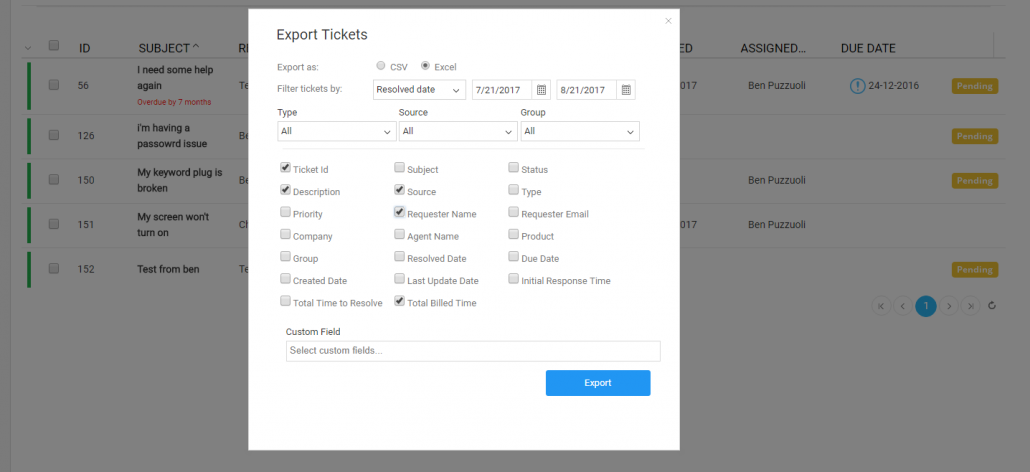
Task: Check the Initial Response Time field
Action: click(514, 279)
